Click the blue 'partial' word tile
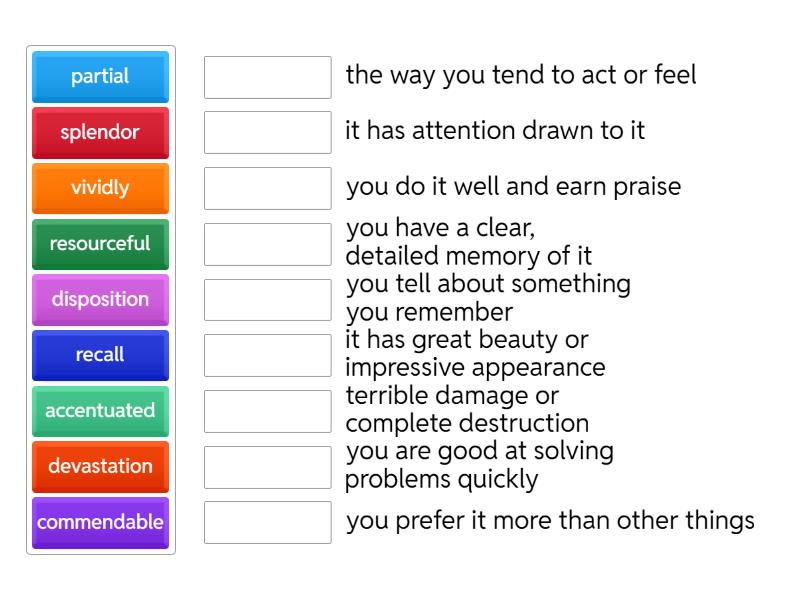800x600 pixels. [100, 76]
